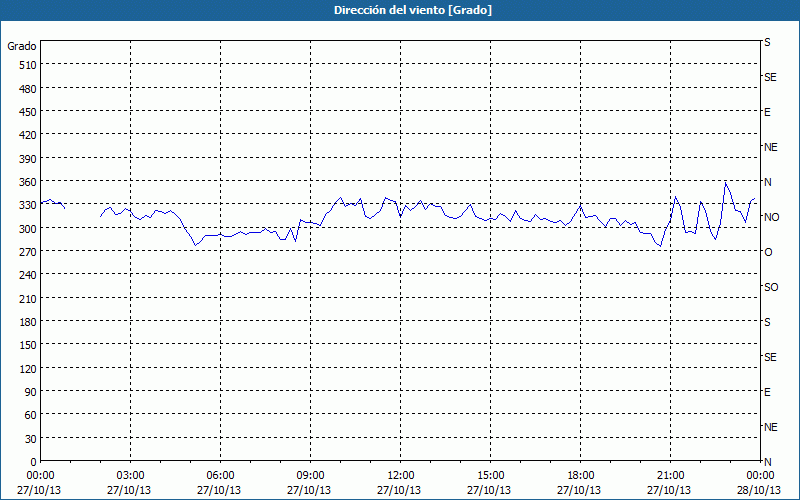Click the 330 degree axis label

click(x=28, y=205)
